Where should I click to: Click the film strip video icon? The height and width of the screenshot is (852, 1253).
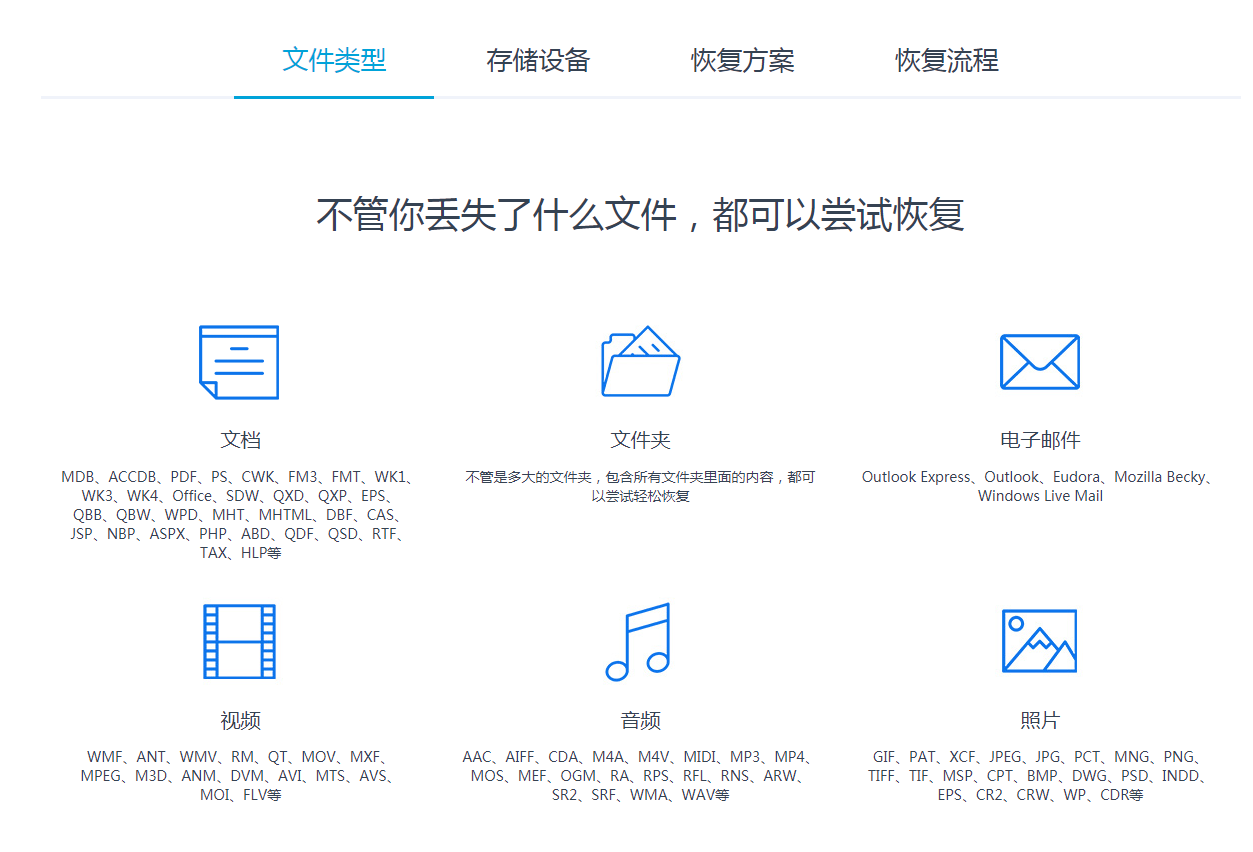click(x=239, y=641)
